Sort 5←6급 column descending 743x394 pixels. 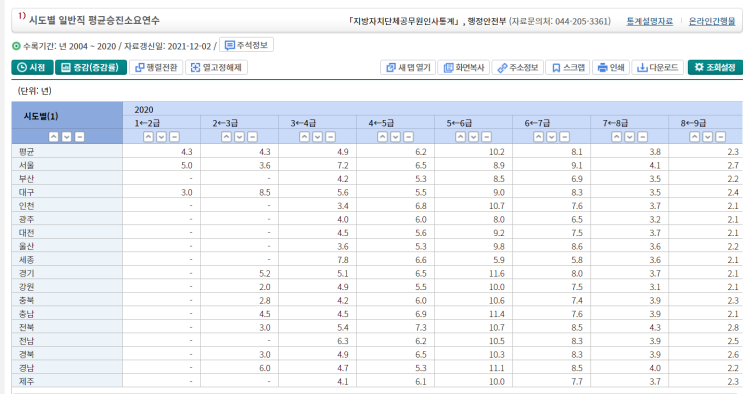(x=473, y=137)
